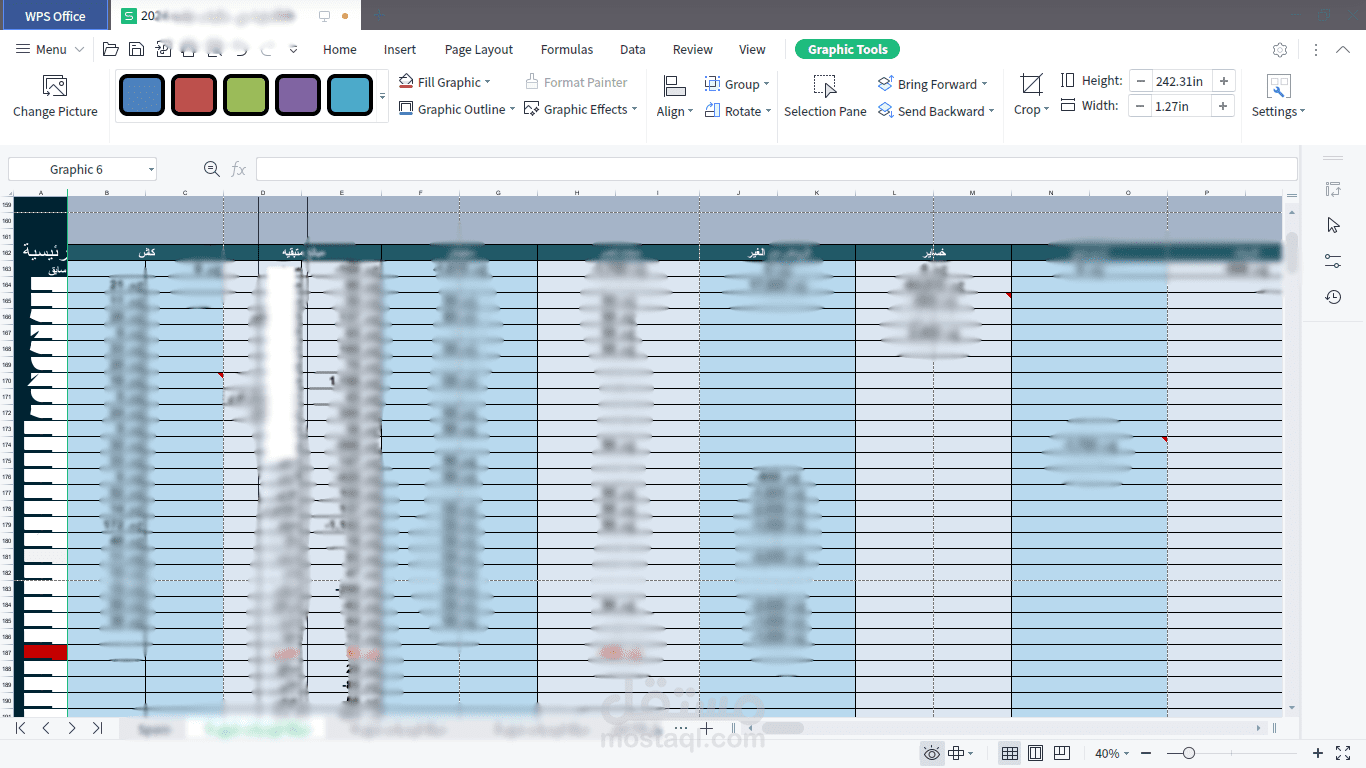Click the Height value field
The height and width of the screenshot is (768, 1366).
(1181, 81)
